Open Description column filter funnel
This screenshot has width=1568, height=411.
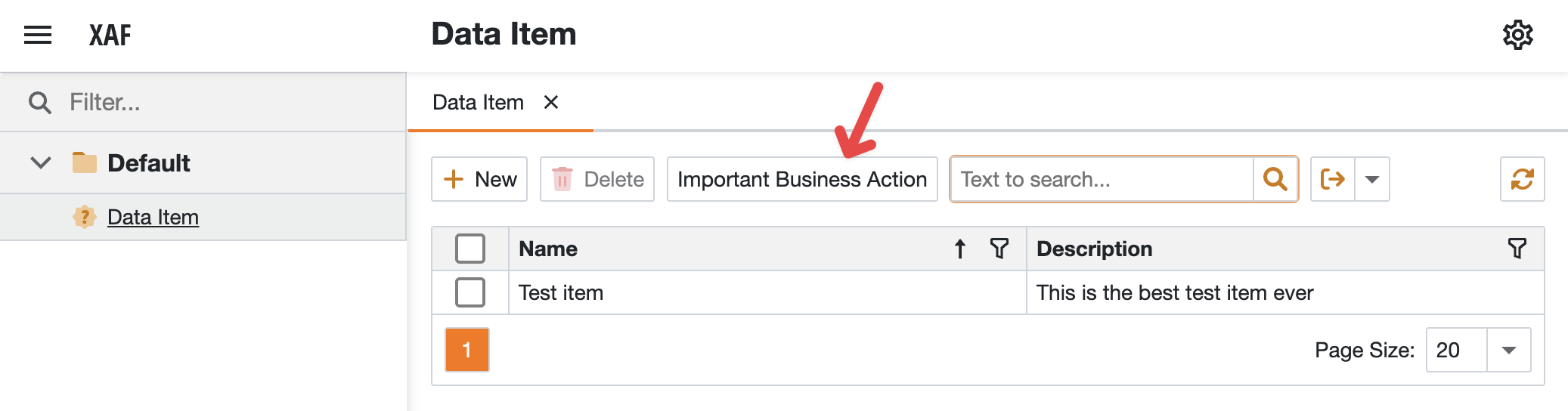click(1517, 249)
